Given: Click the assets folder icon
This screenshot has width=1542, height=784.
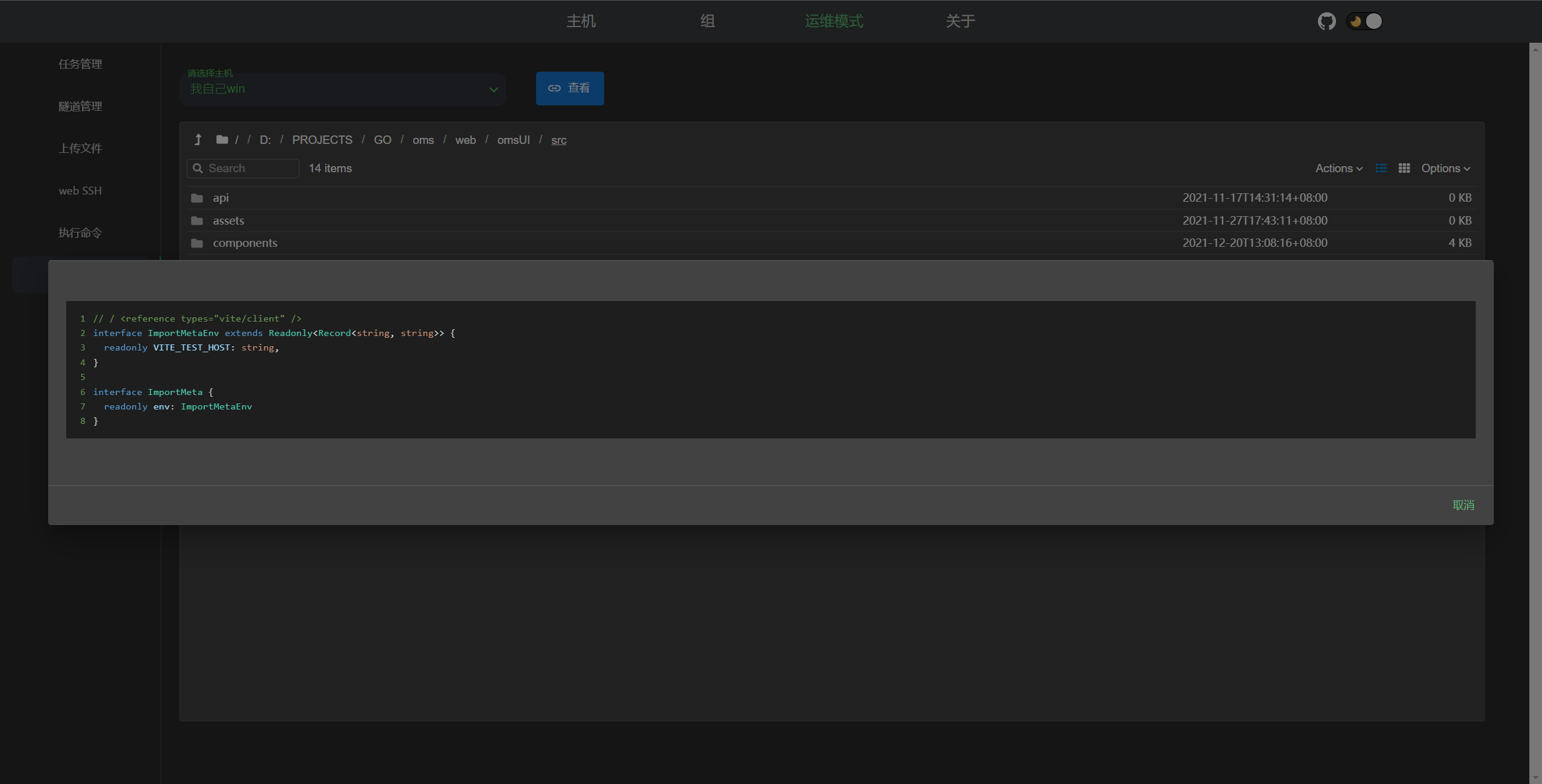Looking at the screenshot, I should 196,220.
